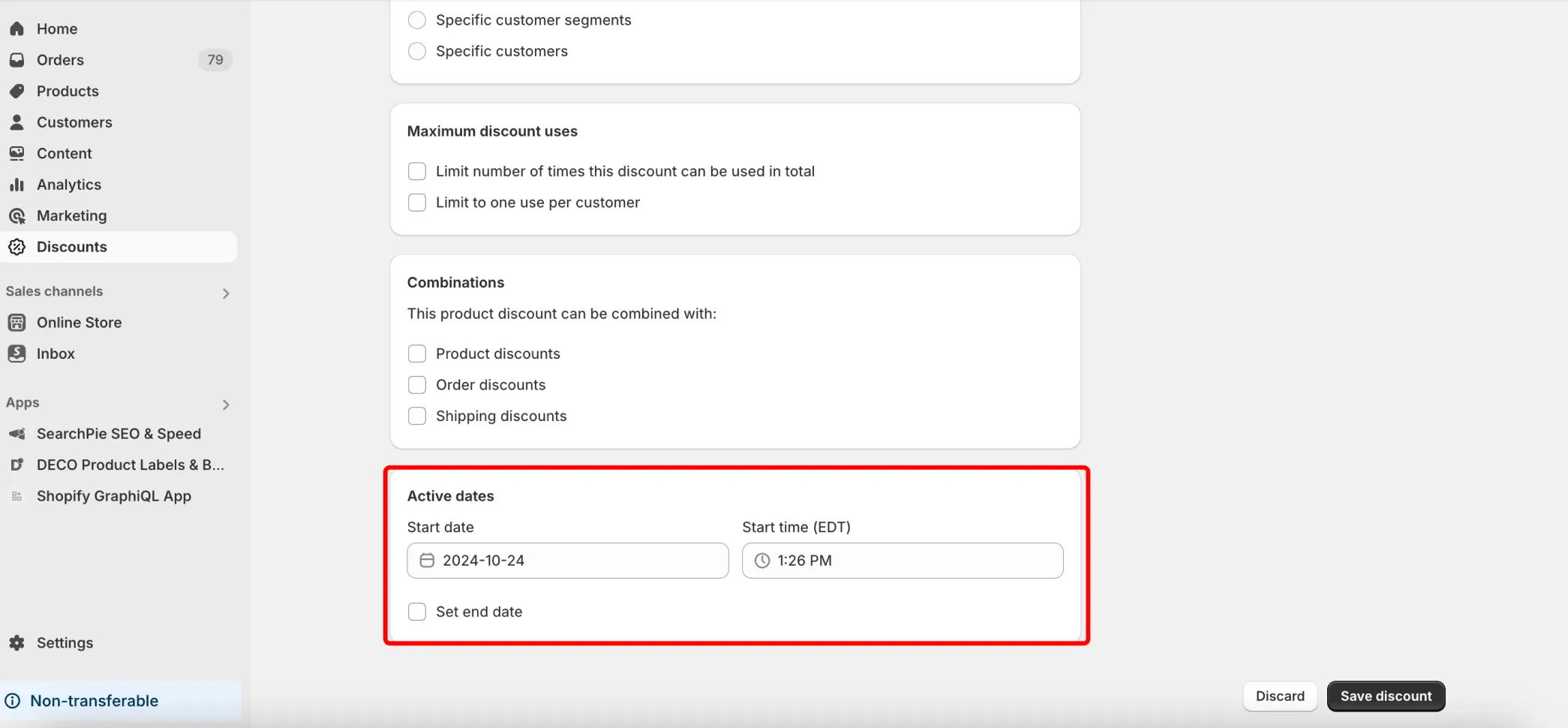
Task: Open DECO Product Labels & B... app
Action: click(x=119, y=465)
